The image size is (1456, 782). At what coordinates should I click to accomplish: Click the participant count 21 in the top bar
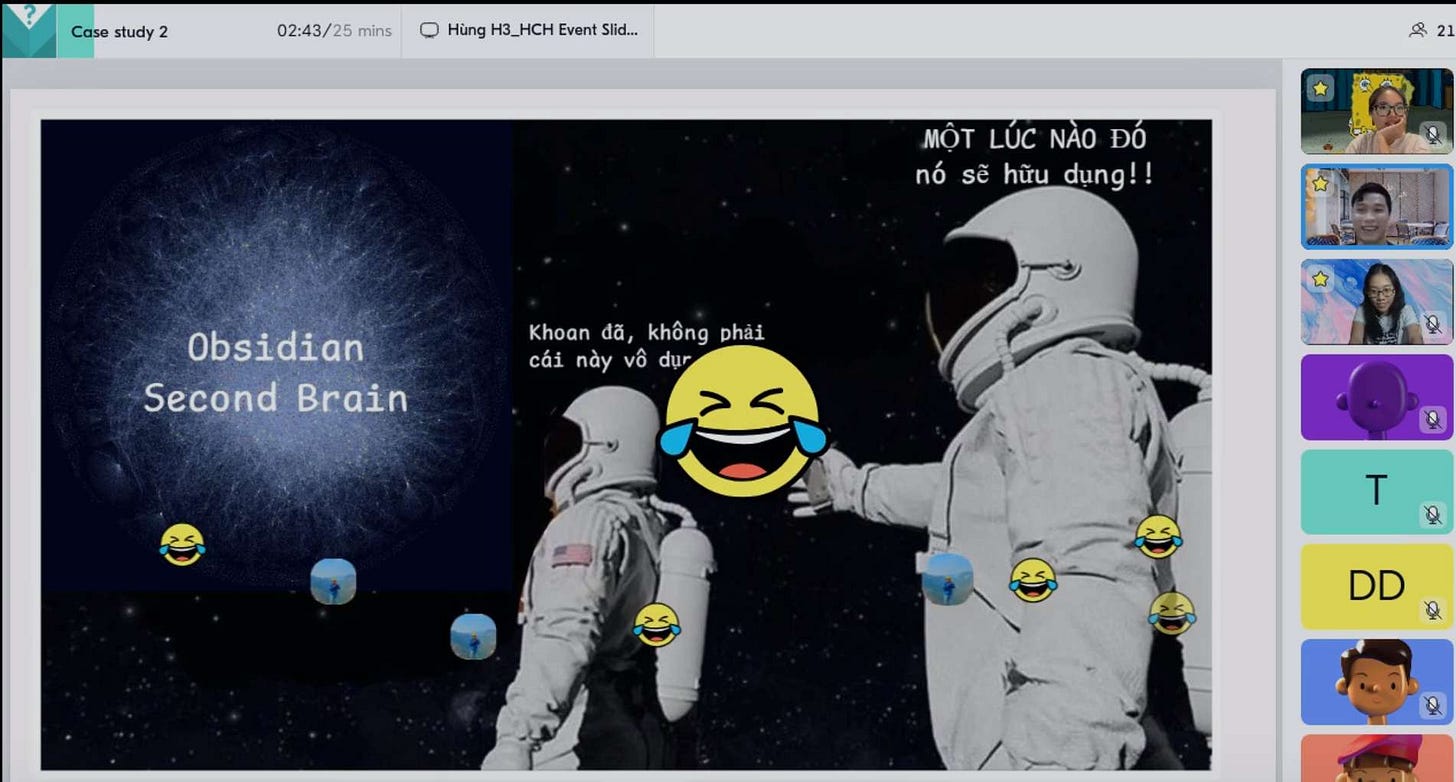(x=1444, y=31)
